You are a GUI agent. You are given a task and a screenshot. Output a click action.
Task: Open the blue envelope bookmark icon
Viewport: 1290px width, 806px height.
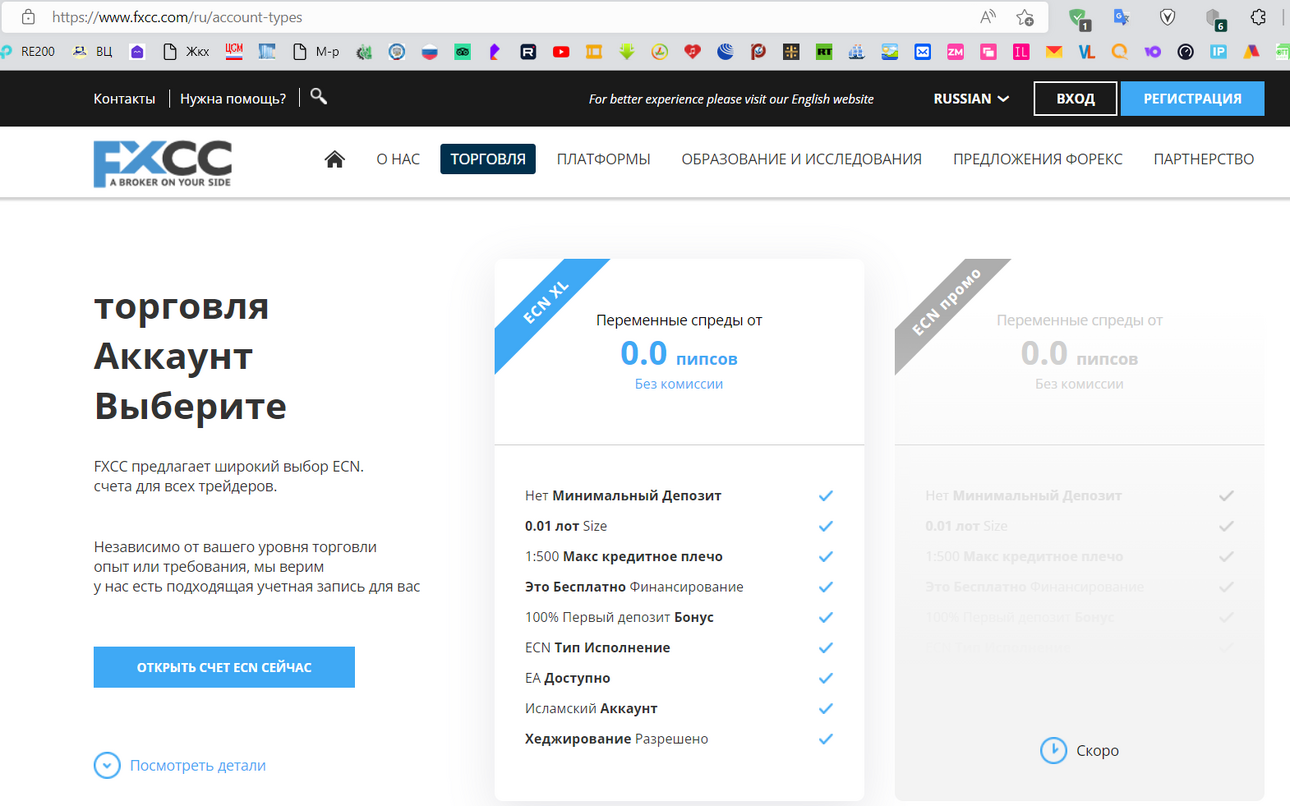coord(923,52)
